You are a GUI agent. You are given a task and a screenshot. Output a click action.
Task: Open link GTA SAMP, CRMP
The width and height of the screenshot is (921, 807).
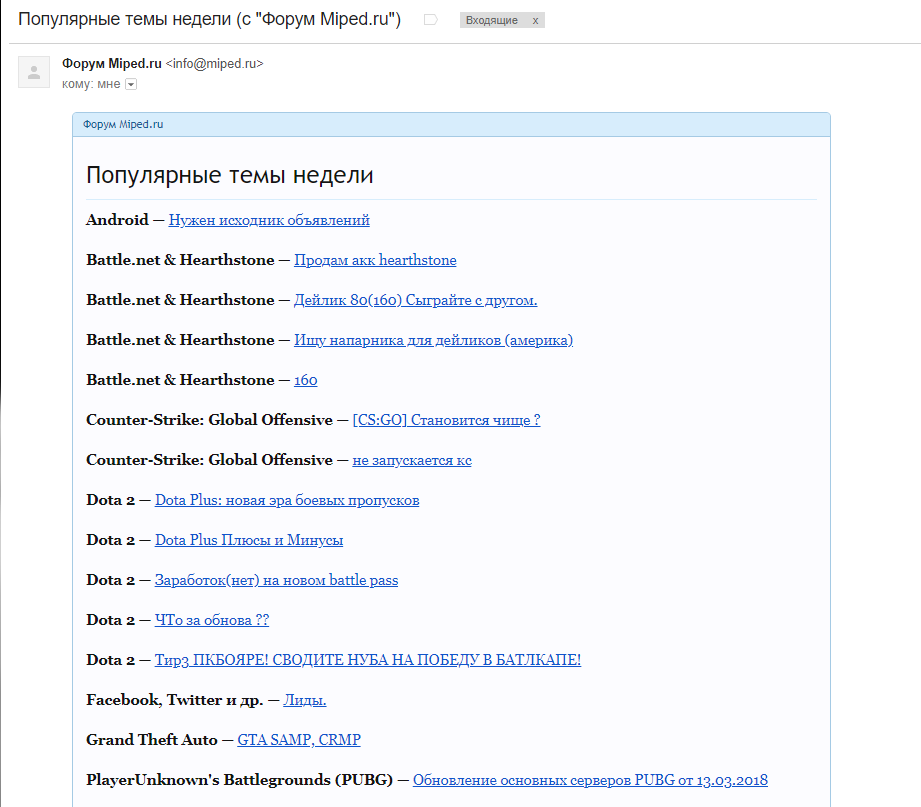pyautogui.click(x=299, y=739)
